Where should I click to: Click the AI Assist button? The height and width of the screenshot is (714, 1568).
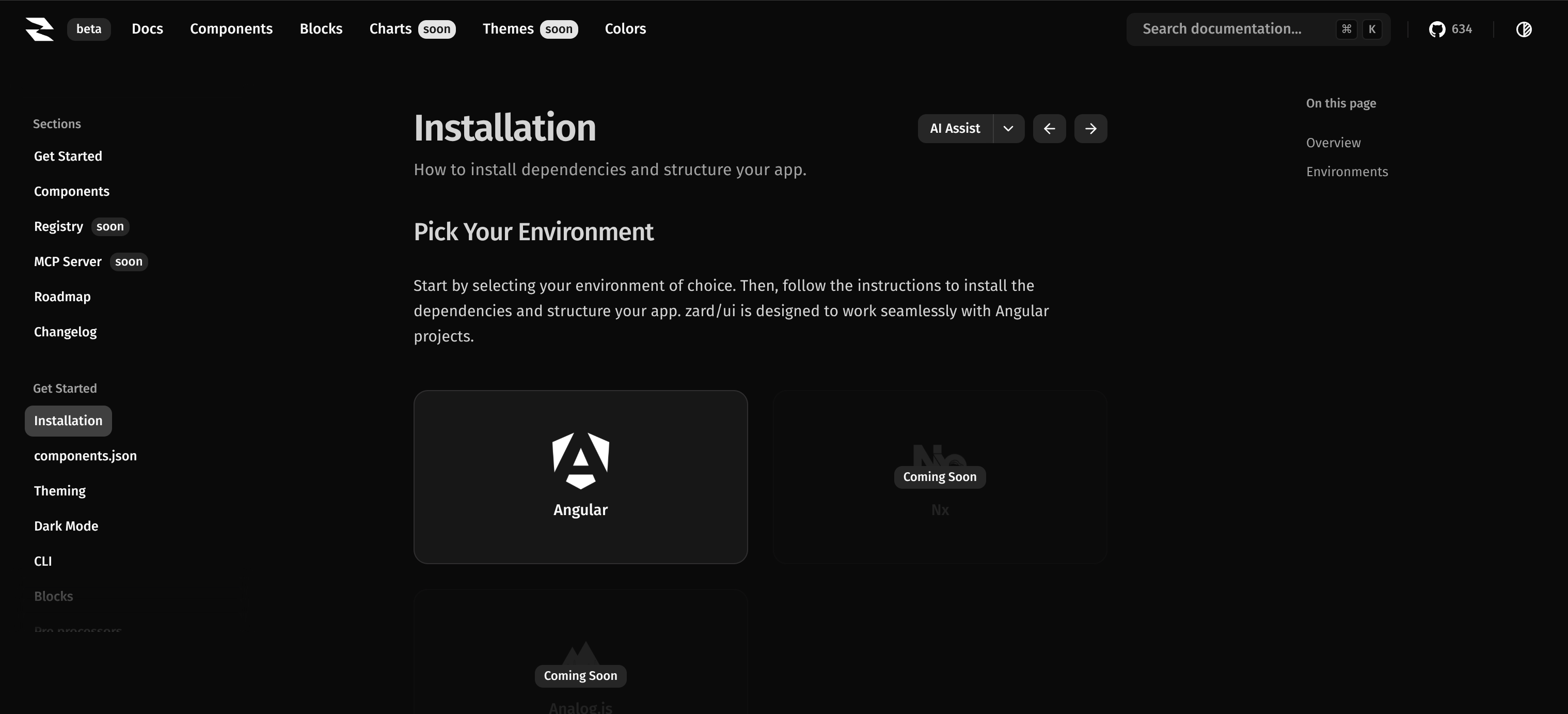tap(955, 129)
